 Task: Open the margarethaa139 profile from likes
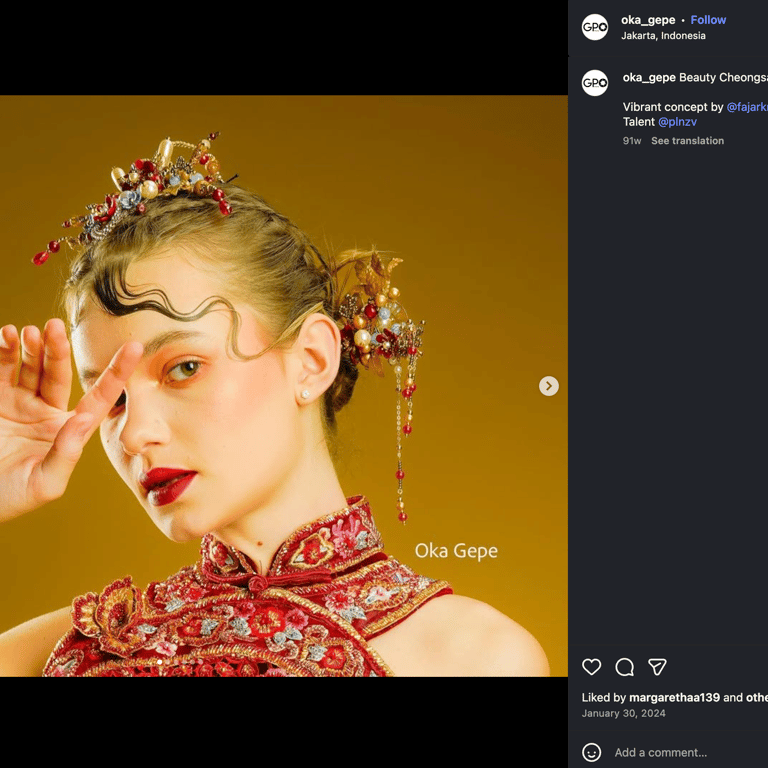coord(674,697)
